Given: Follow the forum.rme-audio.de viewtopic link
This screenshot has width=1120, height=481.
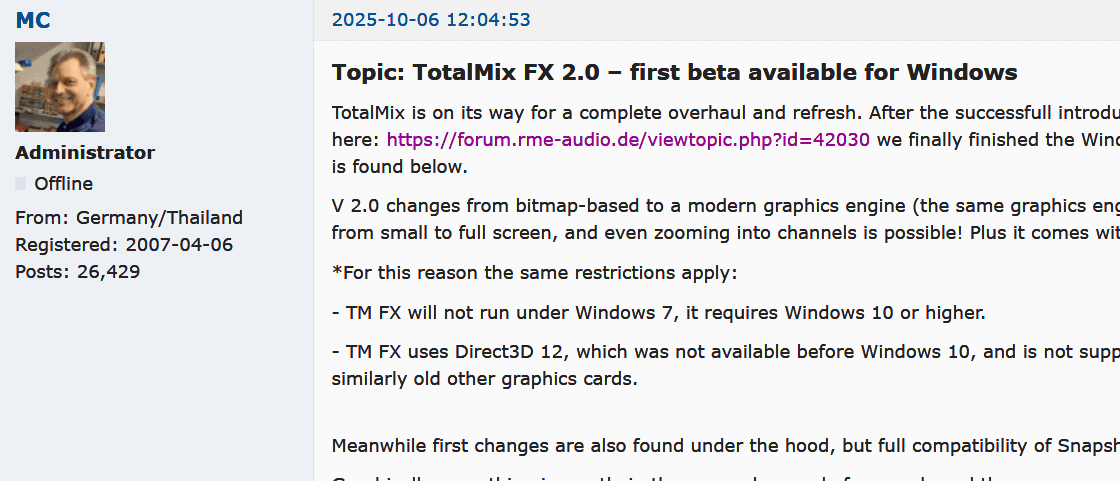Looking at the screenshot, I should click(x=628, y=140).
